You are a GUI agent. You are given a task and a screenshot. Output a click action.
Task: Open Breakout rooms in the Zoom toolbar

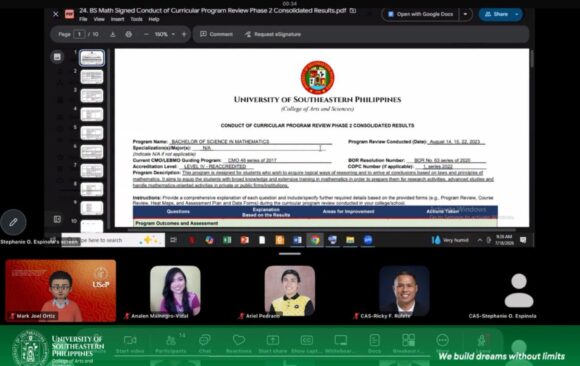click(408, 344)
